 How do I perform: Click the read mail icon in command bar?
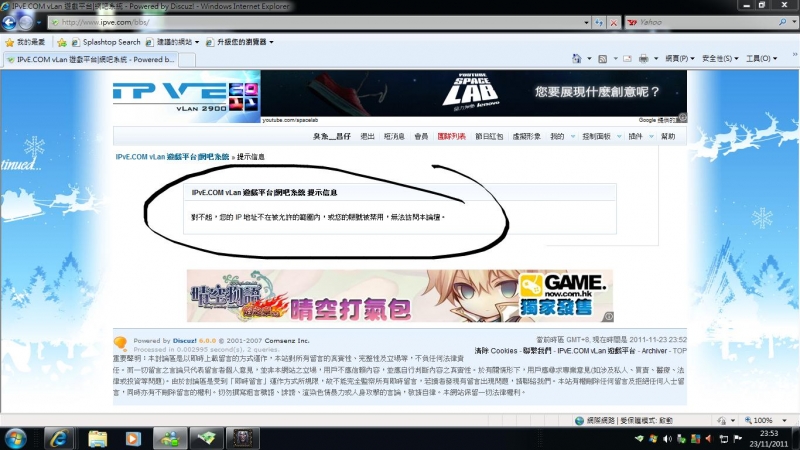coord(628,59)
